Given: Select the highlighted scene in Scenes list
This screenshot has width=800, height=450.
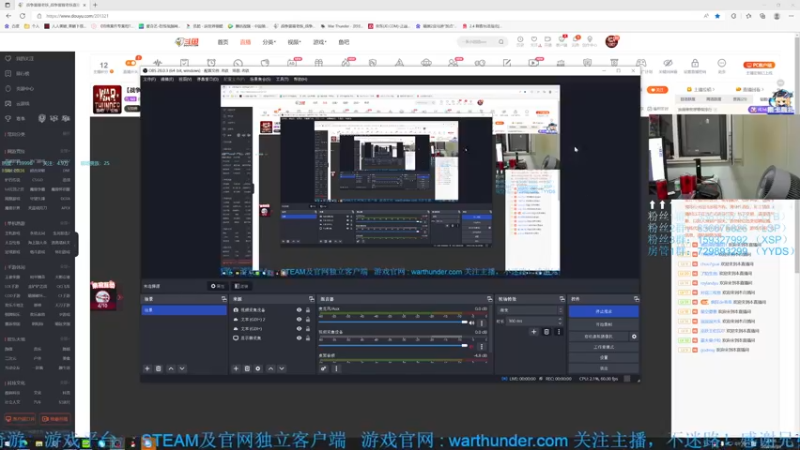Looking at the screenshot, I should click(x=184, y=310).
